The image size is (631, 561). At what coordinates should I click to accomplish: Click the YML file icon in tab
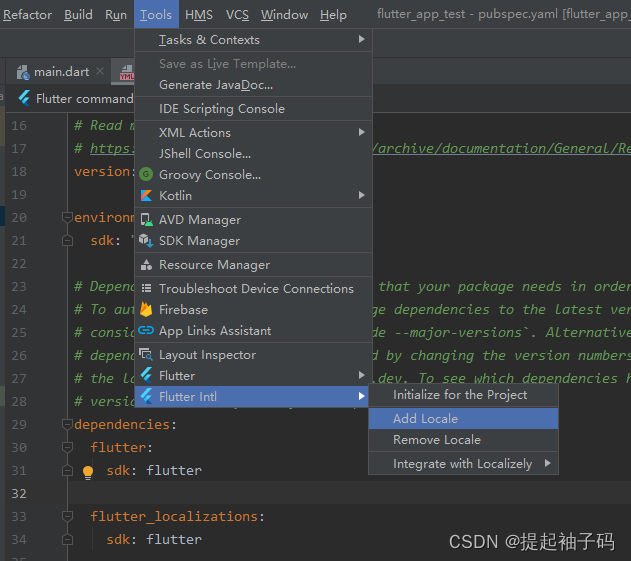tap(127, 73)
